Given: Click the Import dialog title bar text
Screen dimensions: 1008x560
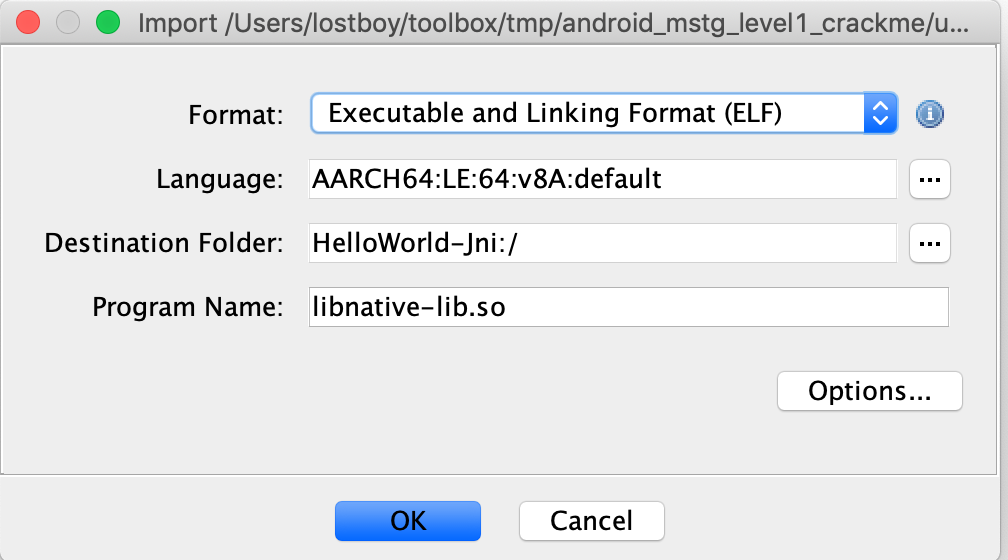Looking at the screenshot, I should point(552,22).
